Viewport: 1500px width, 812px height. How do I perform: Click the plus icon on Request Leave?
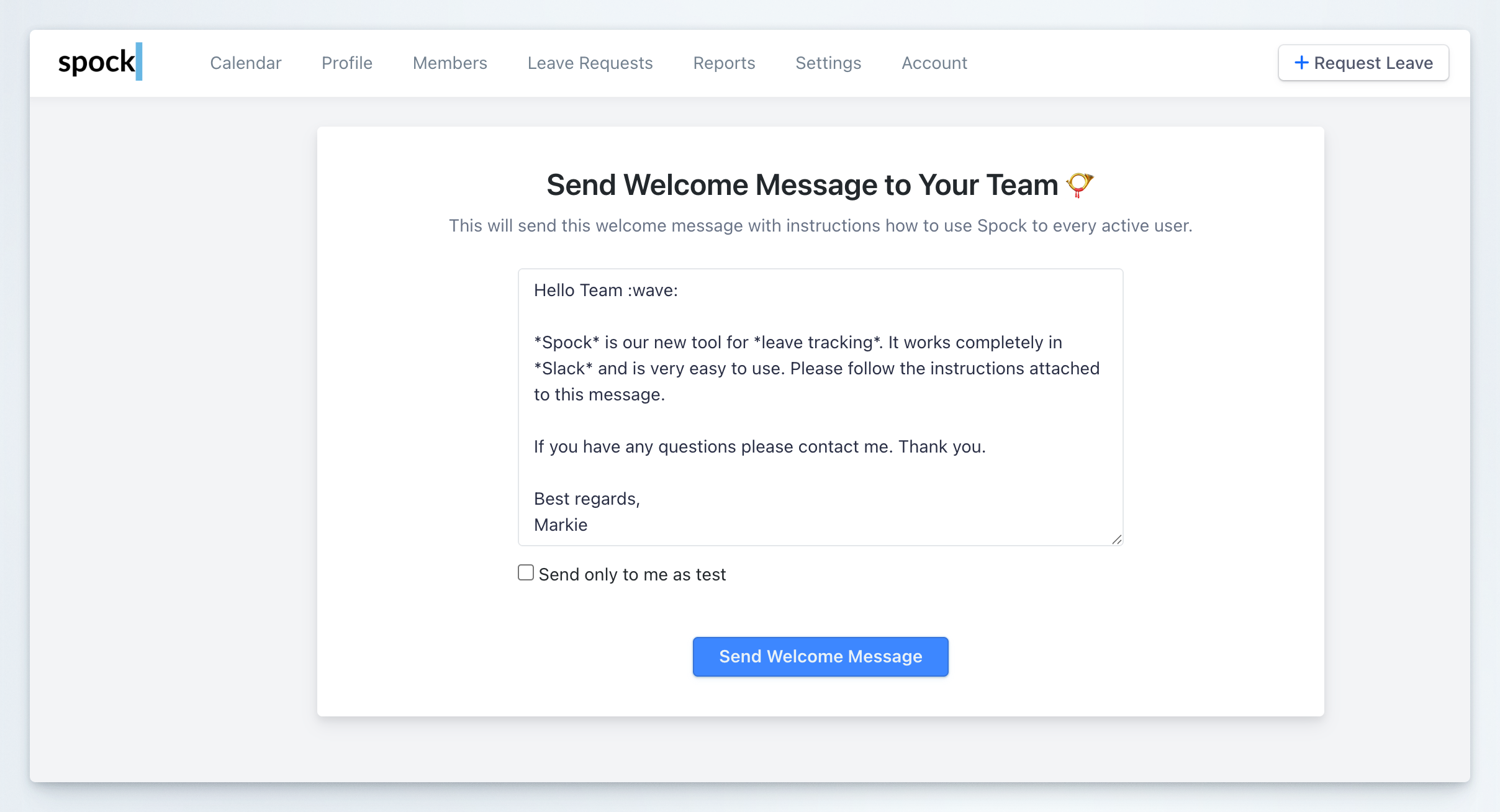[x=1302, y=62]
